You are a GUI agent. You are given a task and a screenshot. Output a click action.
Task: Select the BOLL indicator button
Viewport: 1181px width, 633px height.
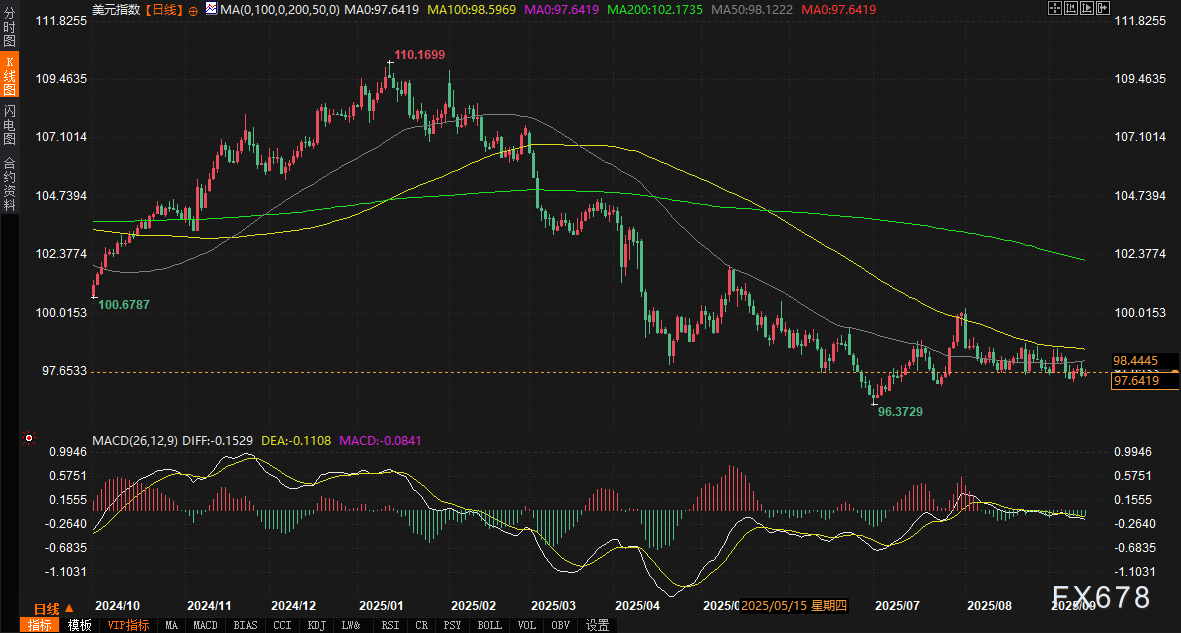tap(490, 625)
